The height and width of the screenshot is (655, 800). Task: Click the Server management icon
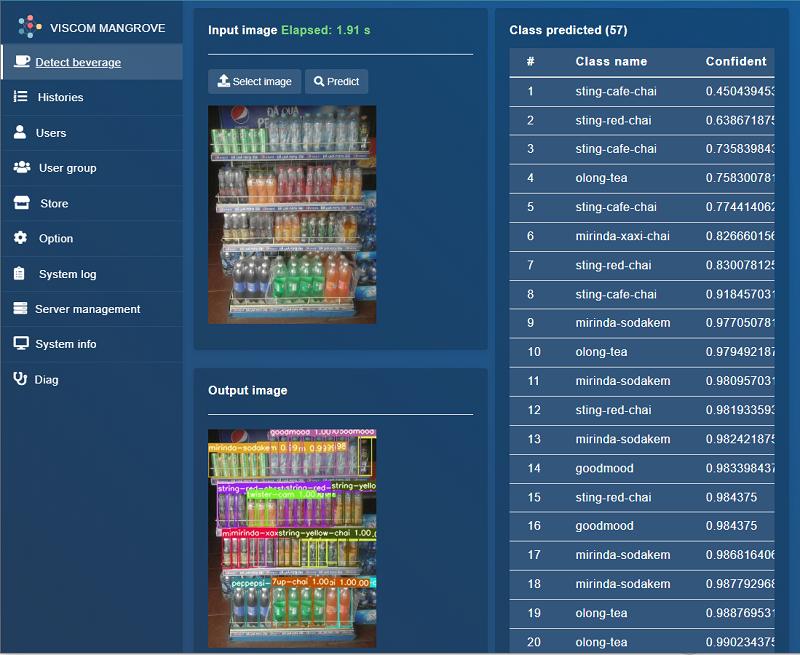pyautogui.click(x=20, y=309)
